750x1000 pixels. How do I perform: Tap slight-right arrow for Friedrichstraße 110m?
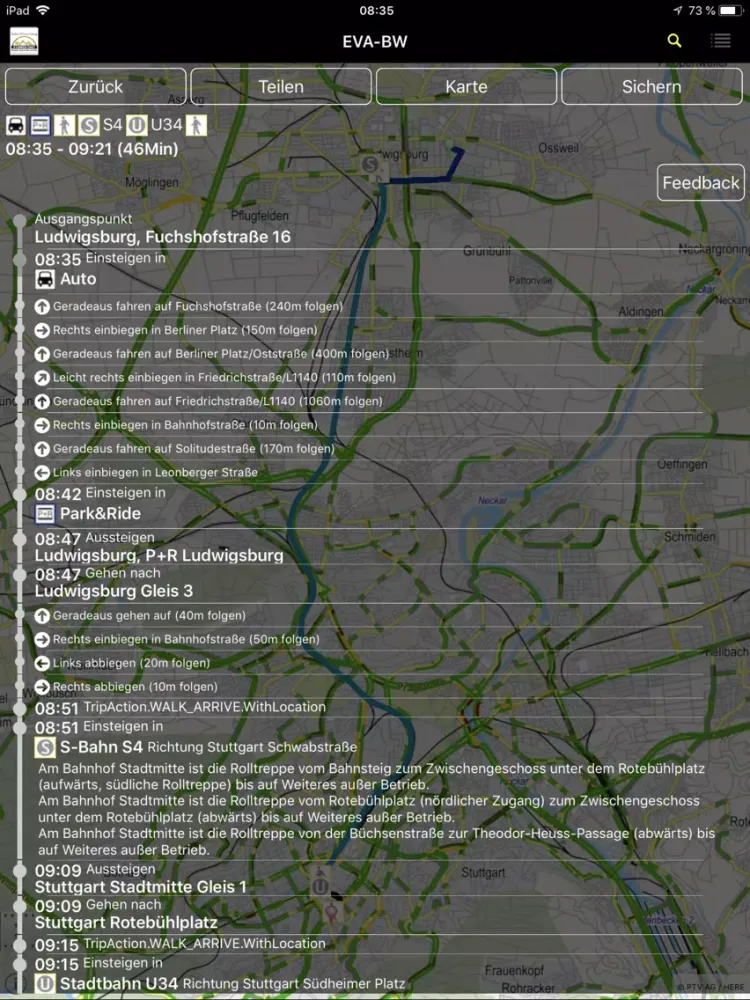42,378
